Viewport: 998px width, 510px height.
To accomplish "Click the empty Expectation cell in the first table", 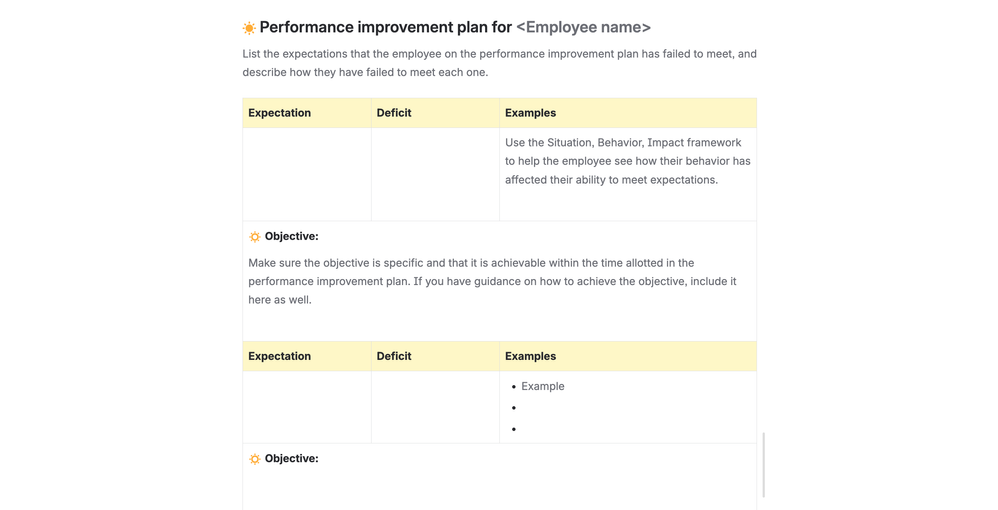I will pos(306,174).
